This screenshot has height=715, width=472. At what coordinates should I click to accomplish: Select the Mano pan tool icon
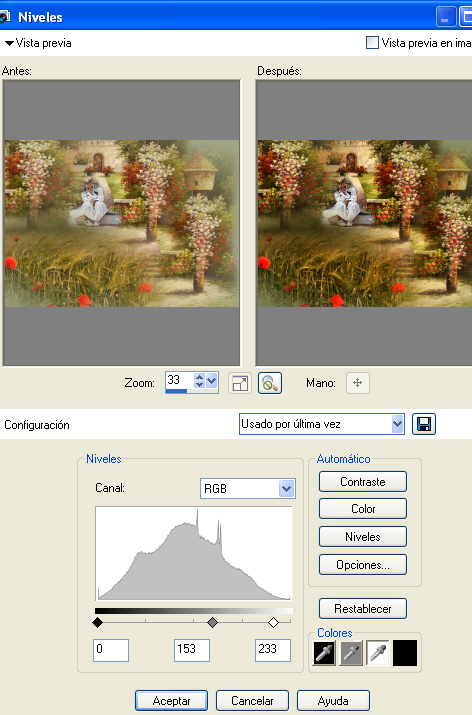(358, 383)
